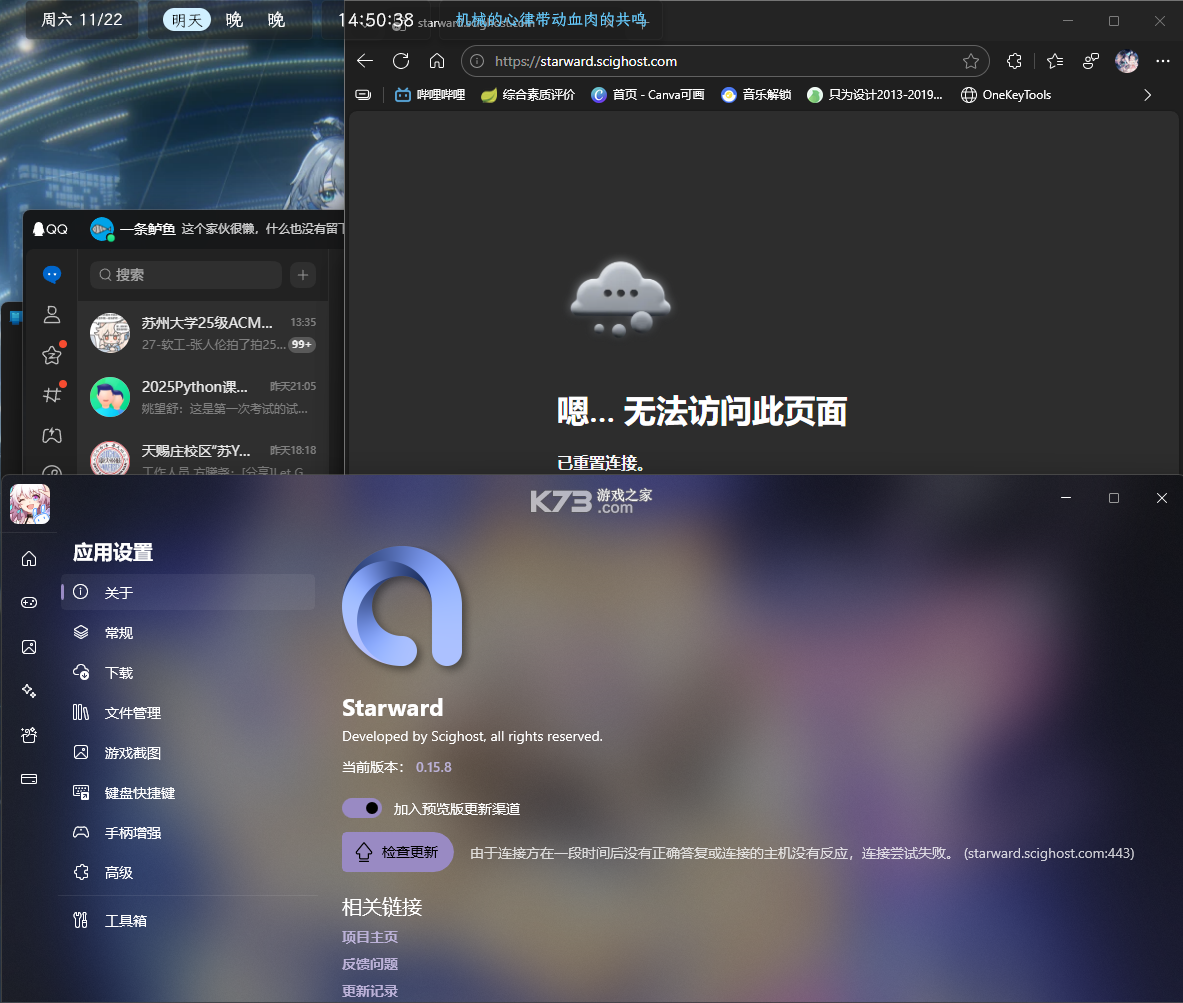The width and height of the screenshot is (1183, 1003).
Task: Open the Starward game launcher controller icon
Action: point(29,602)
